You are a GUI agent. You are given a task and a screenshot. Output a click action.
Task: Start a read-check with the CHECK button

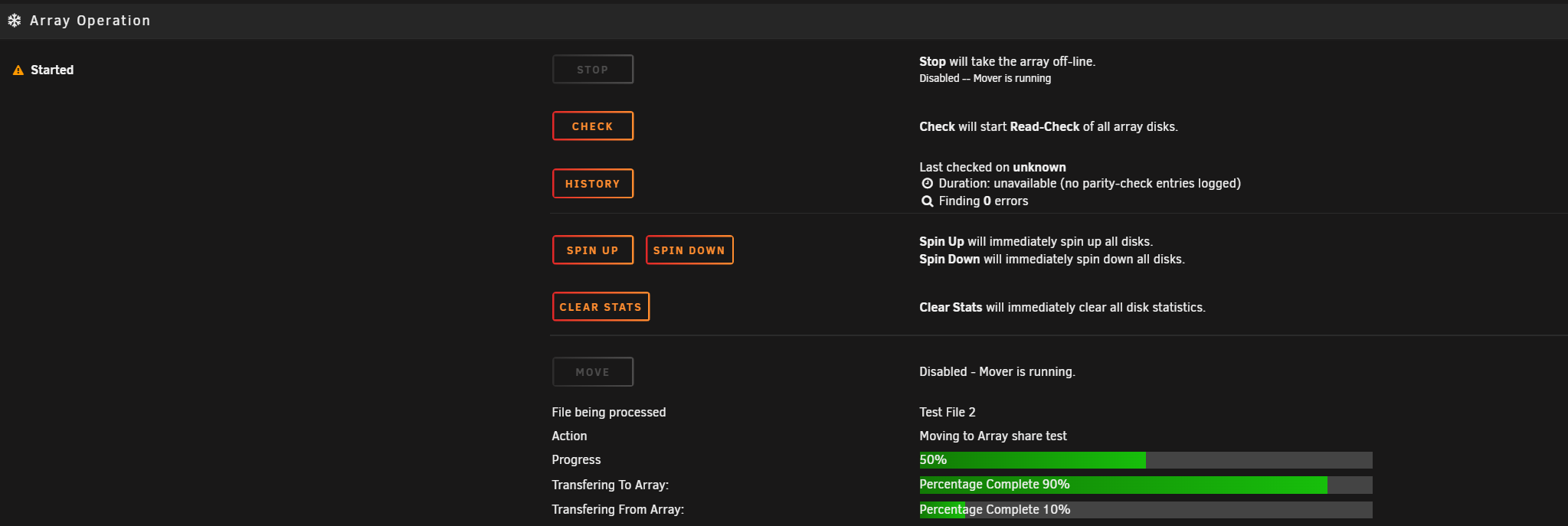point(593,126)
